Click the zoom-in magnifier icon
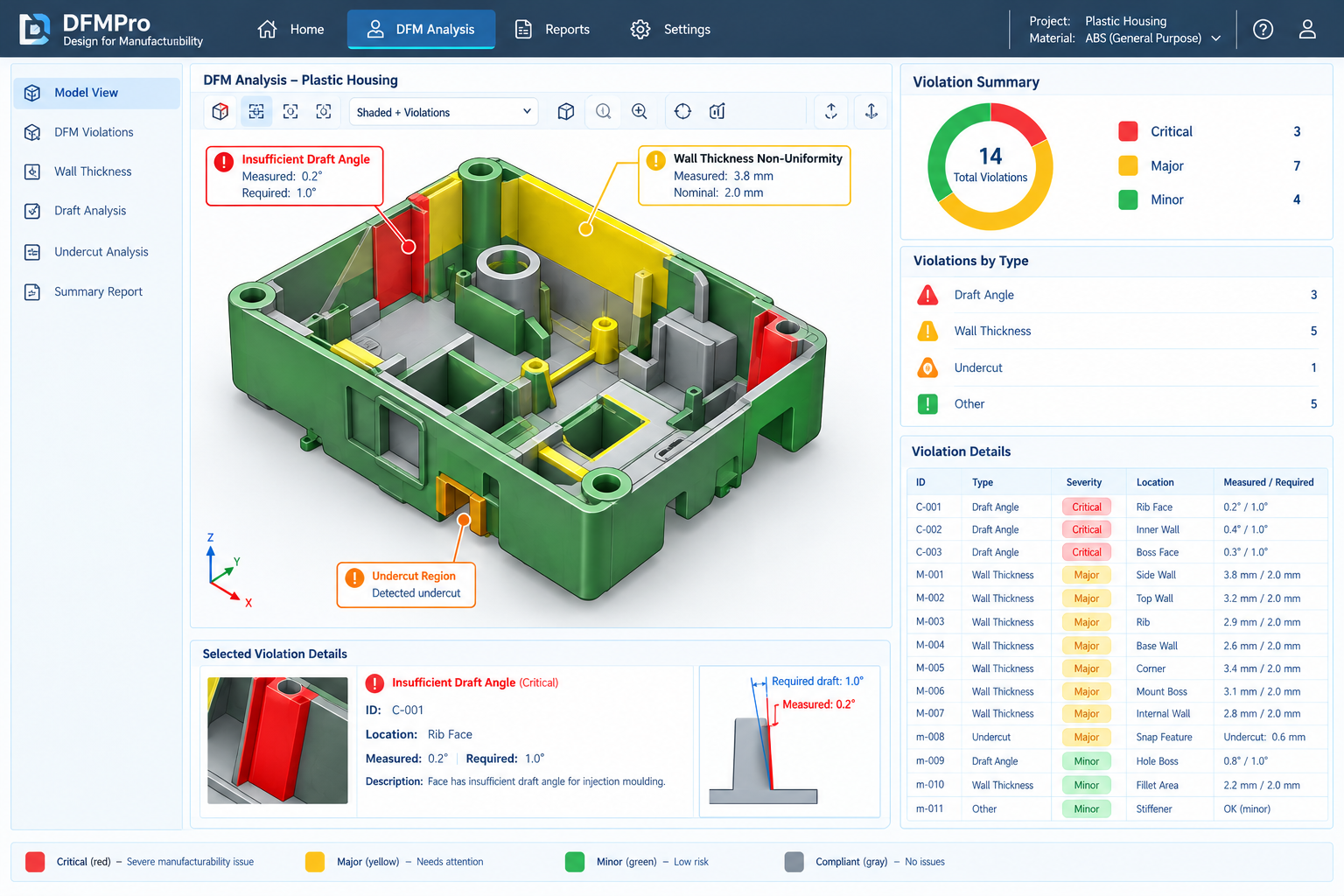Viewport: 1344px width, 896px height. (x=640, y=112)
